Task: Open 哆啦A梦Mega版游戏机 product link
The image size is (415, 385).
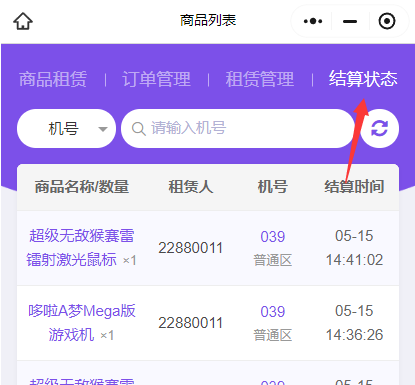Action: [x=82, y=323]
